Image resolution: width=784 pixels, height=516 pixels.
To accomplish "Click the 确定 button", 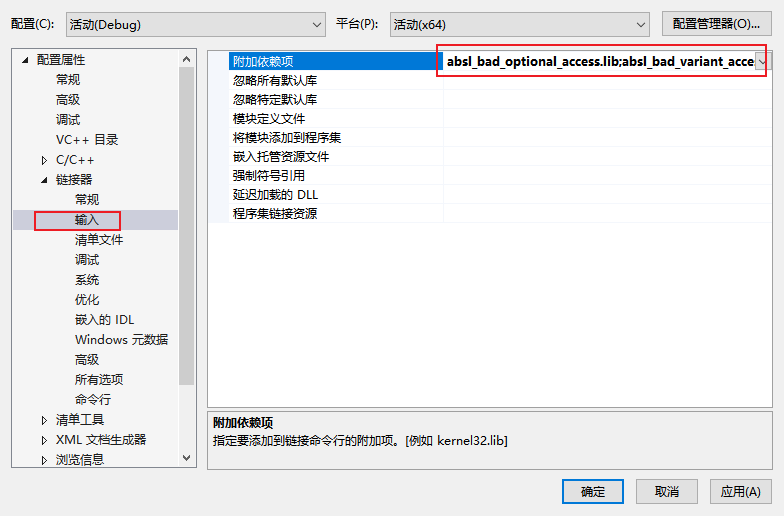I will coord(592,492).
